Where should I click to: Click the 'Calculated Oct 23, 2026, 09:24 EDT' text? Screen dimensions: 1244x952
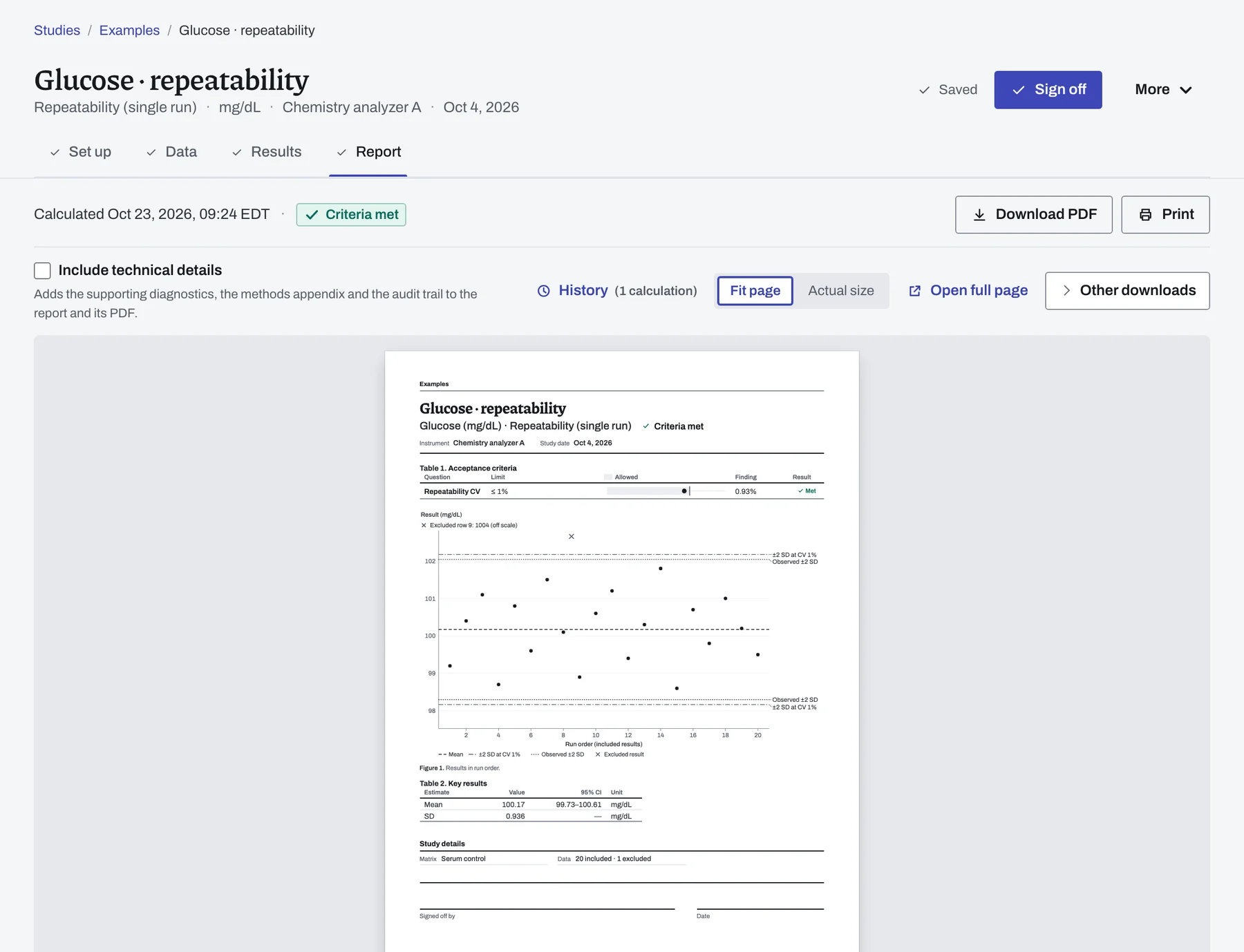(x=151, y=214)
